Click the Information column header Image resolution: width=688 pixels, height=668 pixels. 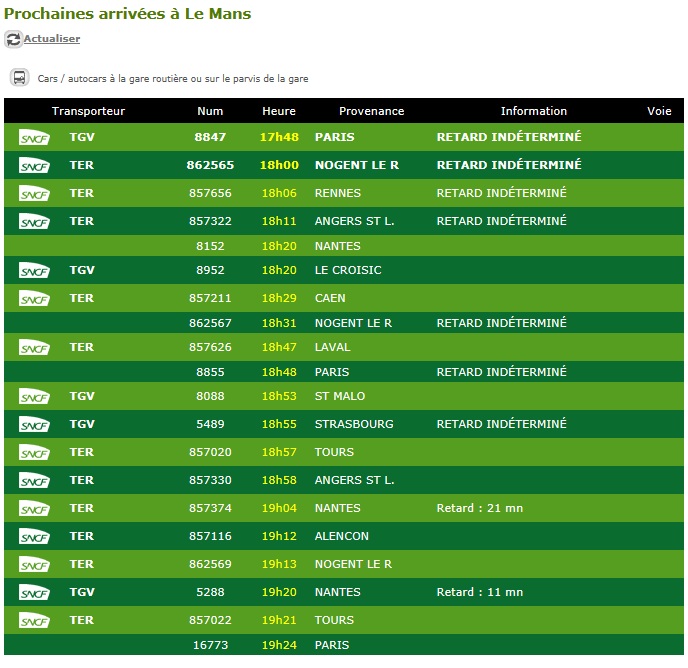(x=534, y=111)
